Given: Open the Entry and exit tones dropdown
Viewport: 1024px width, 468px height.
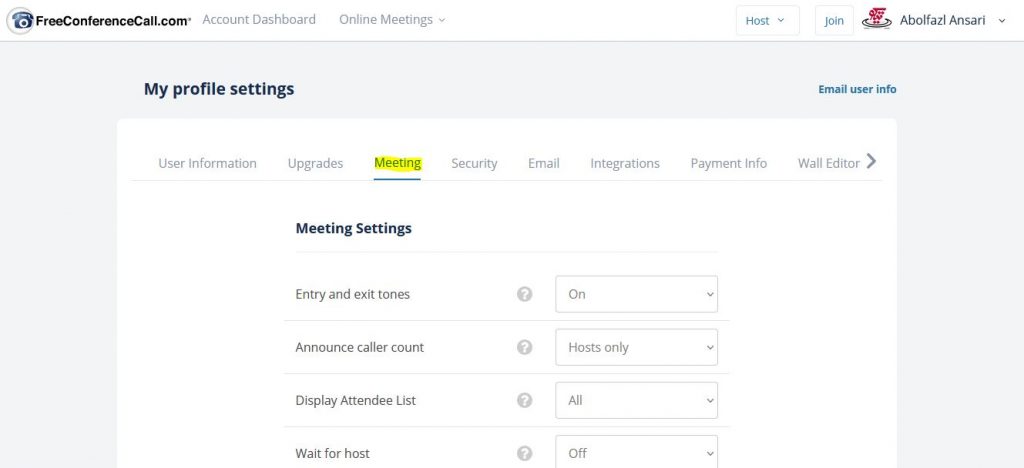Looking at the screenshot, I should (636, 294).
